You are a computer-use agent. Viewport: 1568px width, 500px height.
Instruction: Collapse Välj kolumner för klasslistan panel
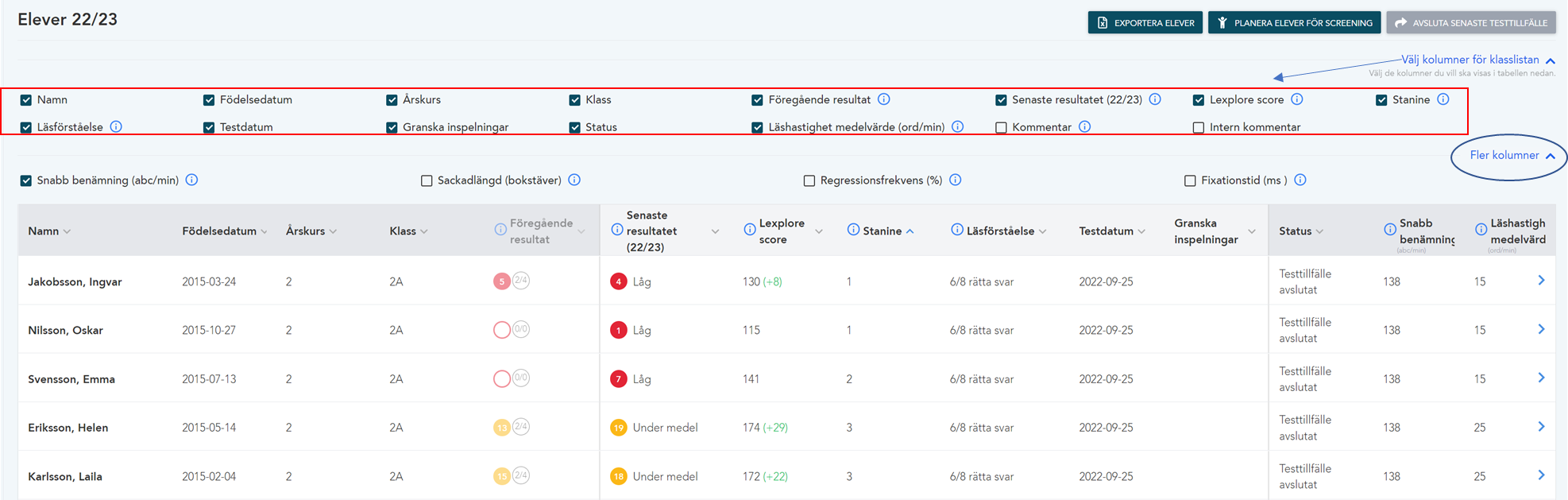tap(1477, 60)
